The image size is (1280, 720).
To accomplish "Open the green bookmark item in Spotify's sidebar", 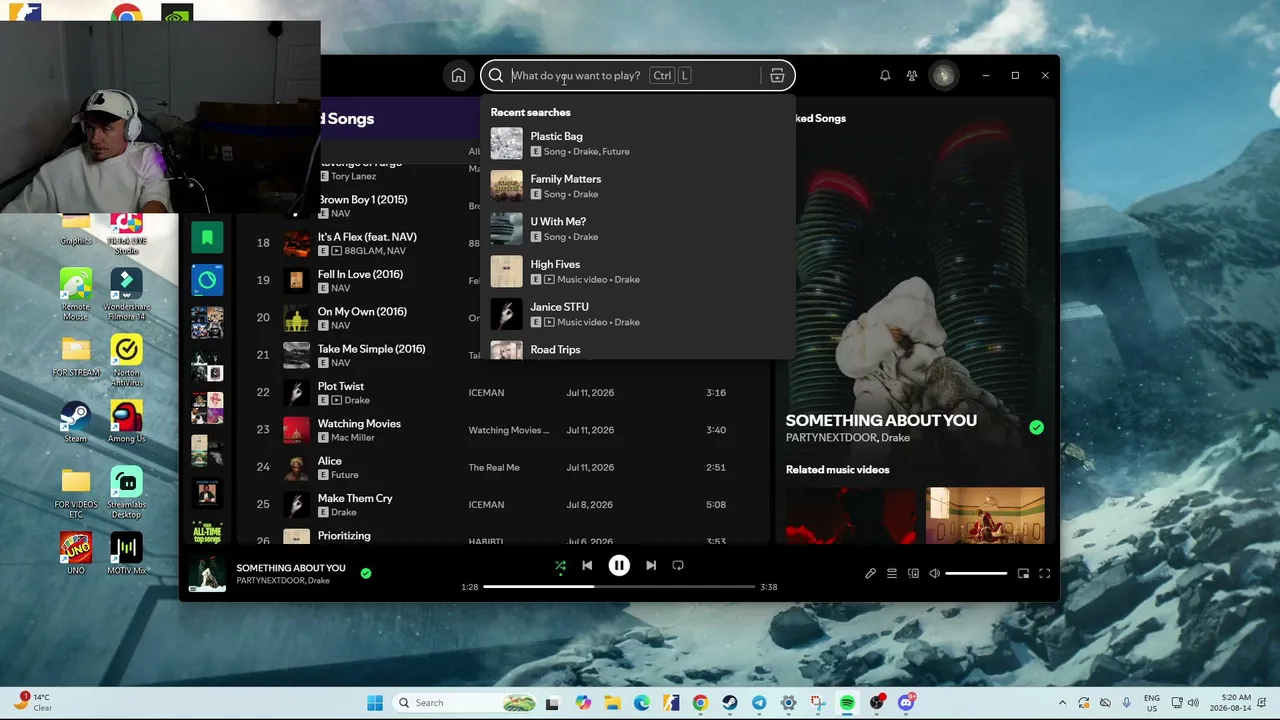I will [207, 237].
